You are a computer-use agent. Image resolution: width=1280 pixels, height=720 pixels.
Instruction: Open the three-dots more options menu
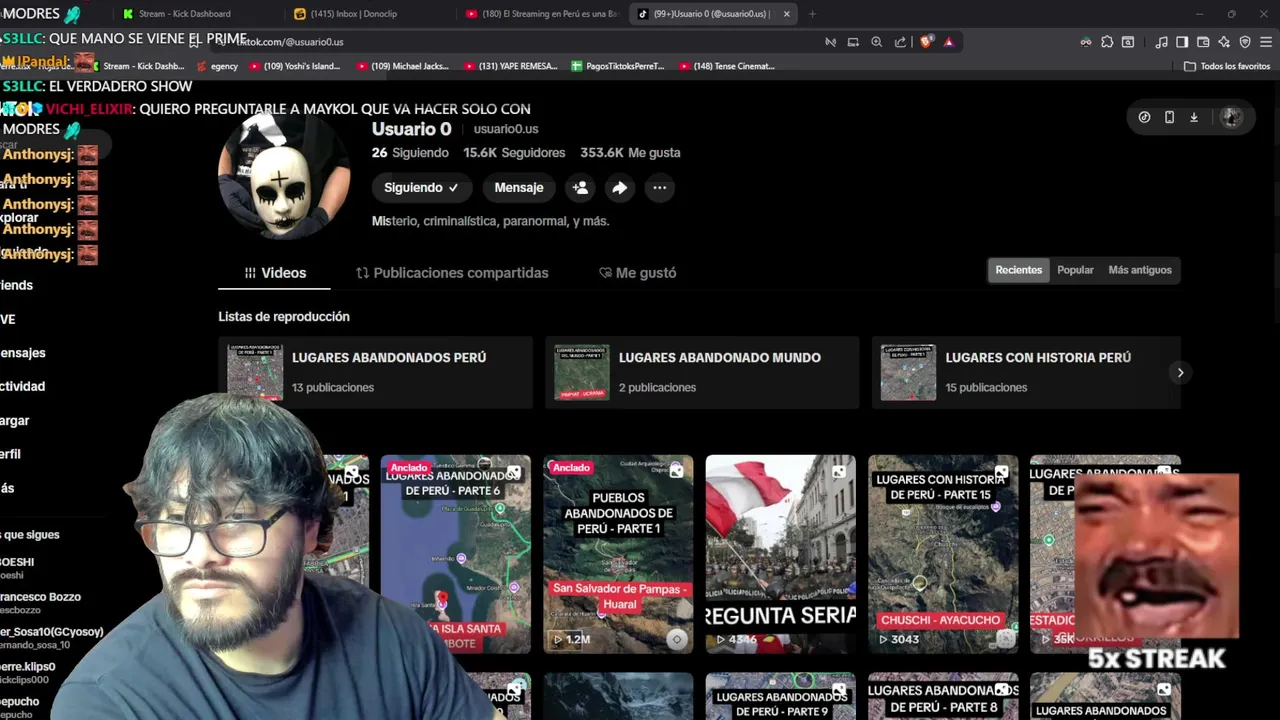pos(659,187)
